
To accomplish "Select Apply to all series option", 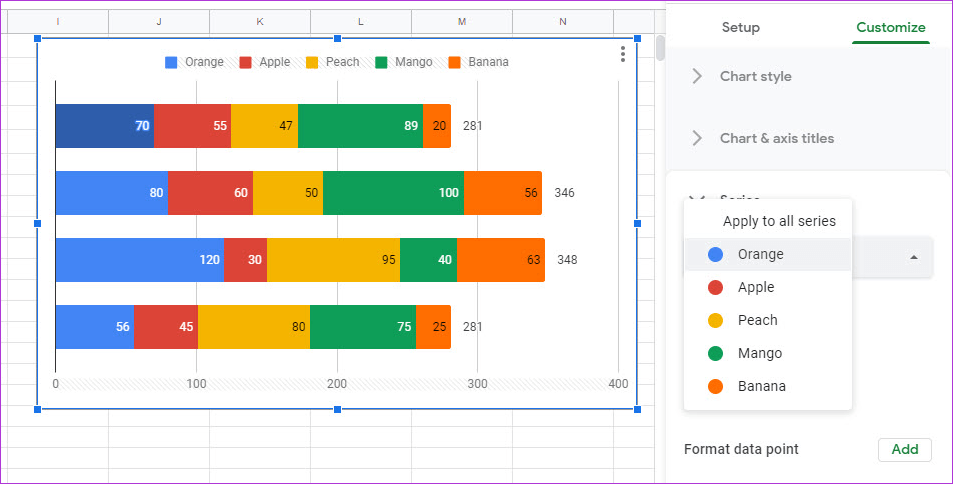I will (779, 221).
